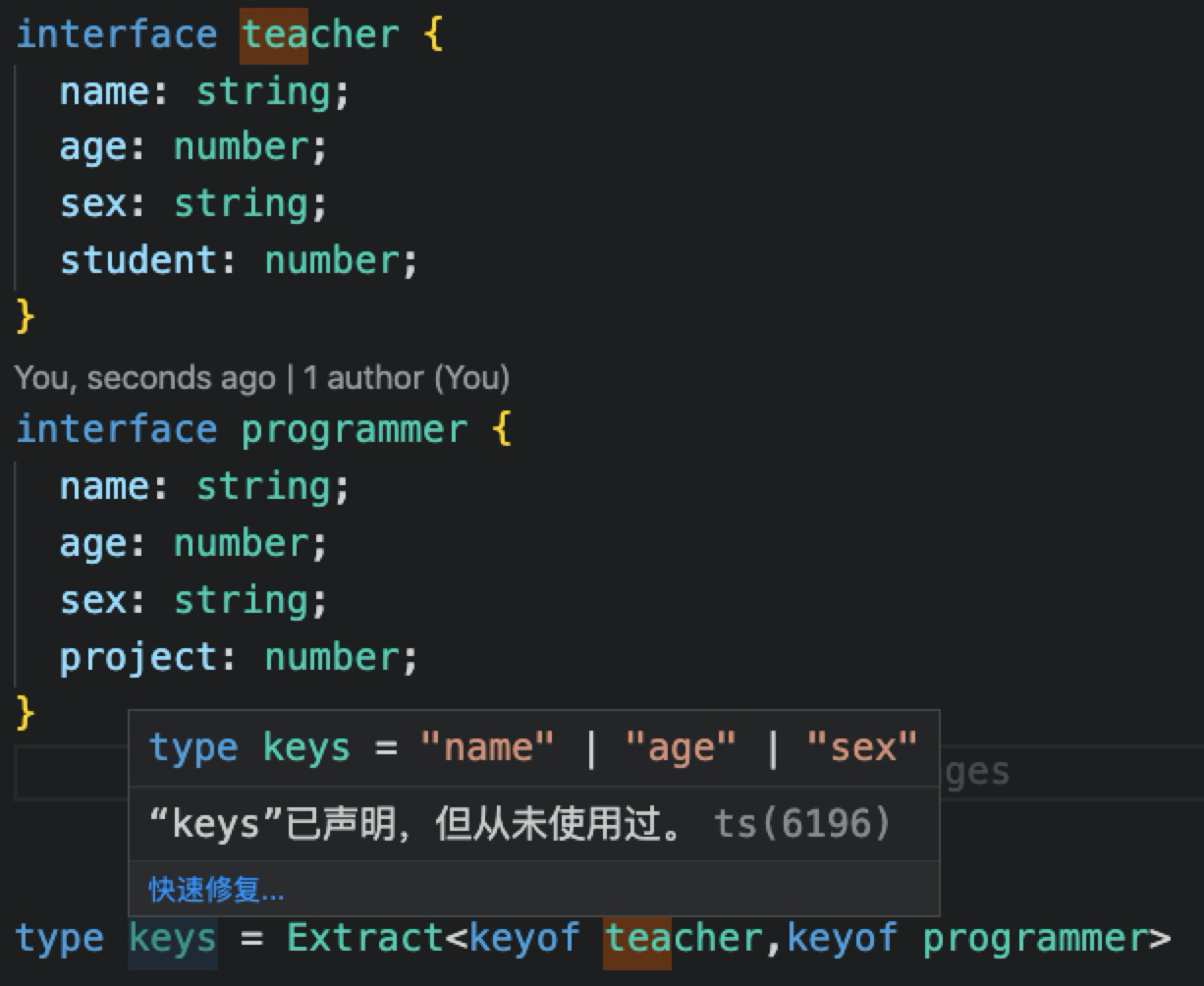Click the keyof keyword before programmer
The width and height of the screenshot is (1204, 986).
842,938
